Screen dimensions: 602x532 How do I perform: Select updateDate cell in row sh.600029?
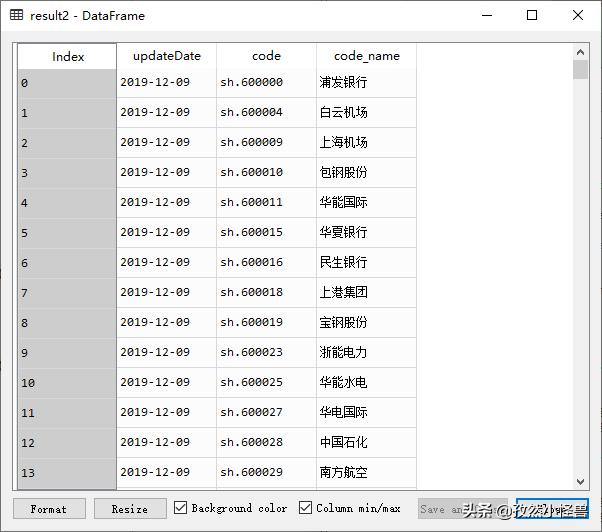167,472
